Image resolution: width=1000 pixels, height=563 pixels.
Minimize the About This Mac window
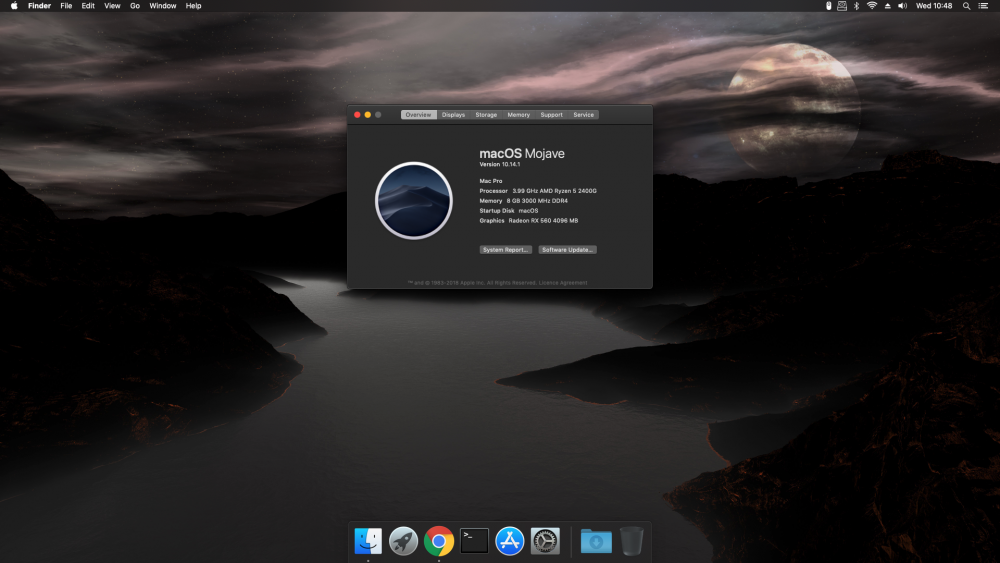pyautogui.click(x=367, y=115)
